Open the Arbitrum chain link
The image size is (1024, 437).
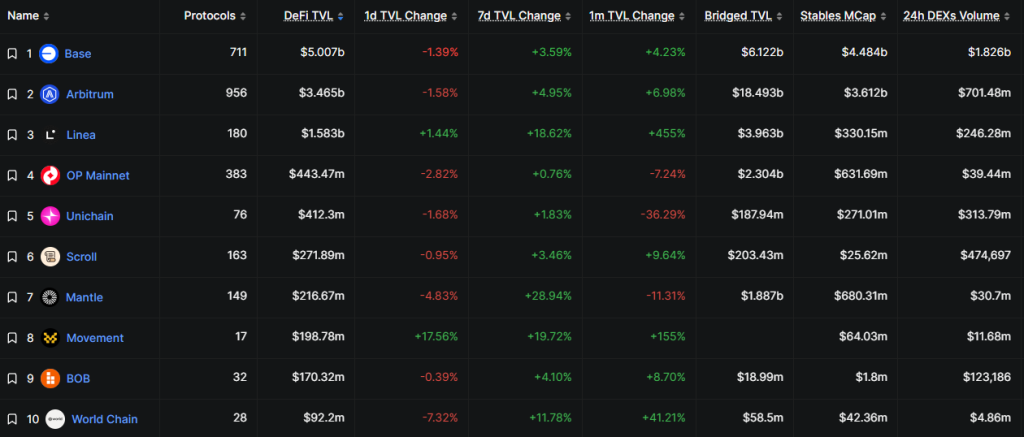91,94
